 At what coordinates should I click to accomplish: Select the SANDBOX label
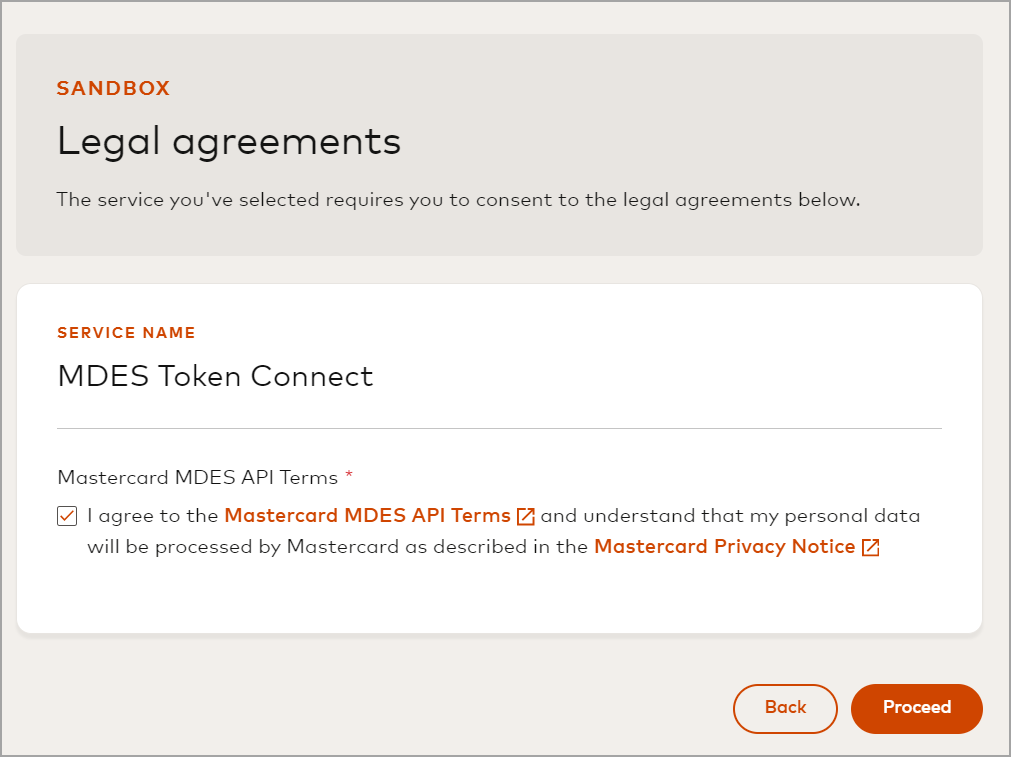(113, 88)
